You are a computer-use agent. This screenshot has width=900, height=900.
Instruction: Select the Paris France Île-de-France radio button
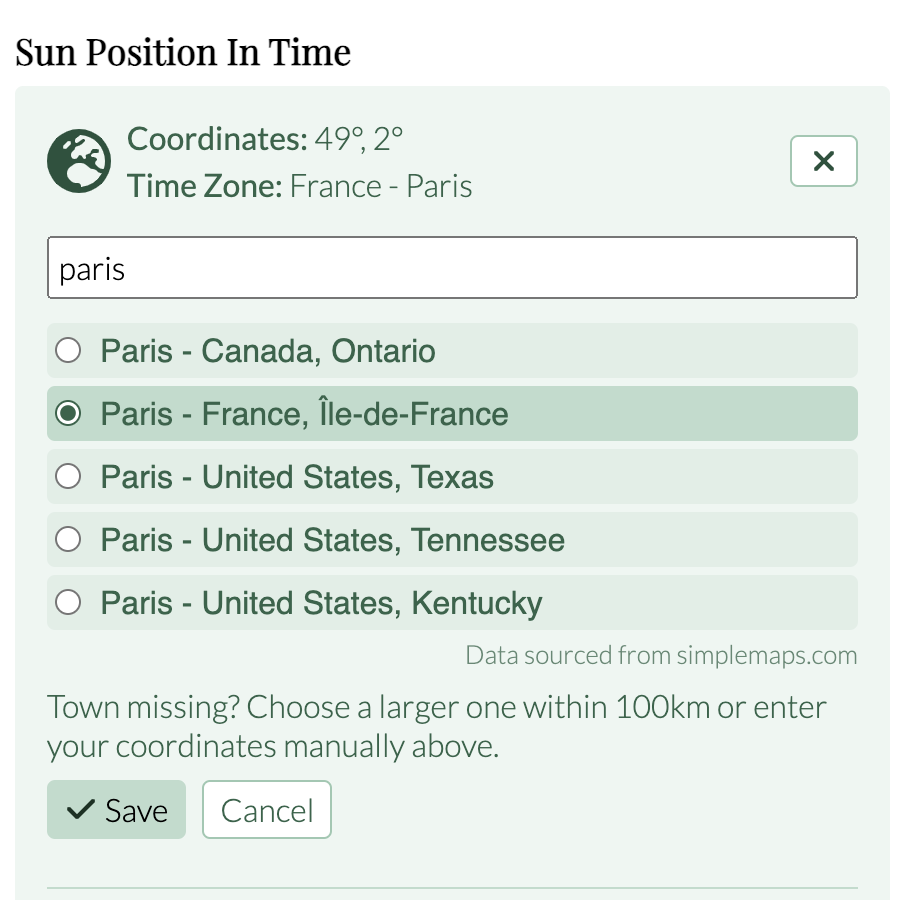tap(68, 413)
